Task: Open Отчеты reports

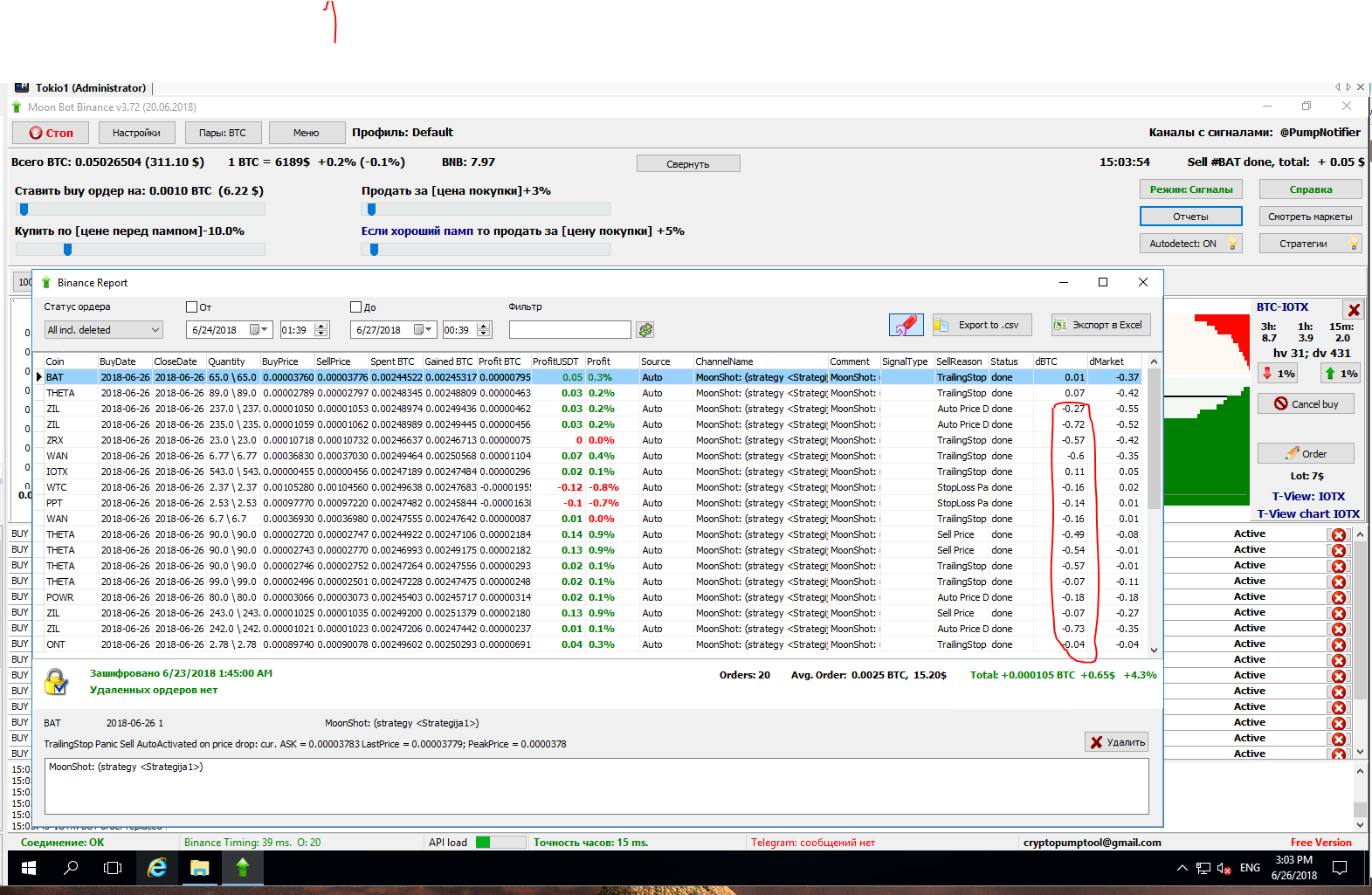Action: click(1190, 217)
